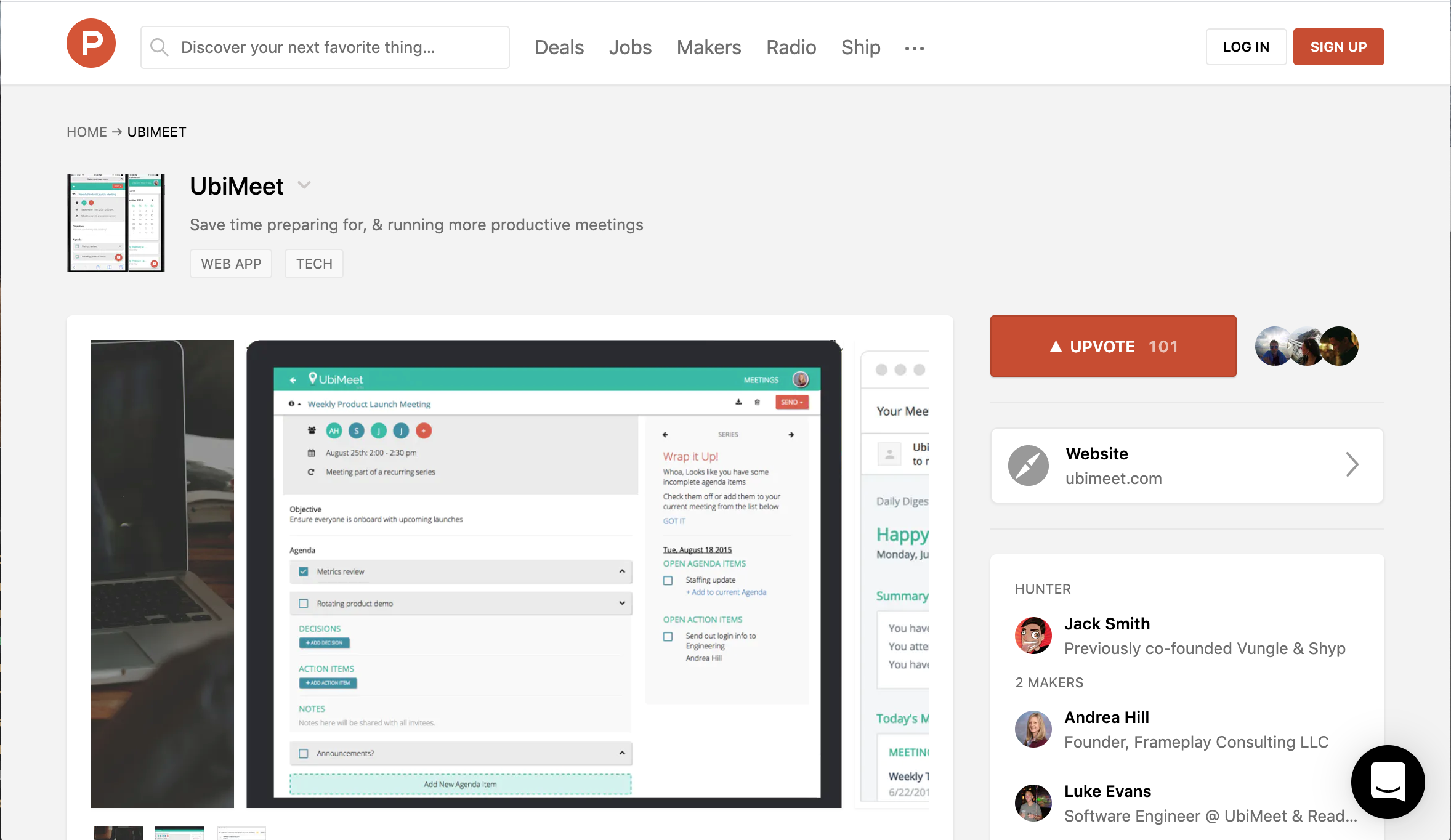Open the Makers nav item
The height and width of the screenshot is (840, 1451).
708,47
